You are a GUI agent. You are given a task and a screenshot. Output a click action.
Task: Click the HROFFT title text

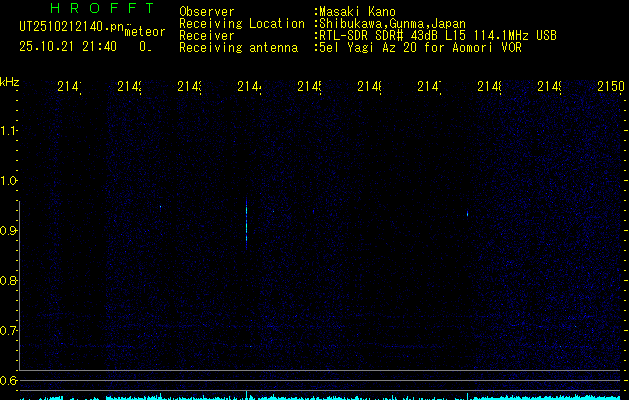[103, 8]
